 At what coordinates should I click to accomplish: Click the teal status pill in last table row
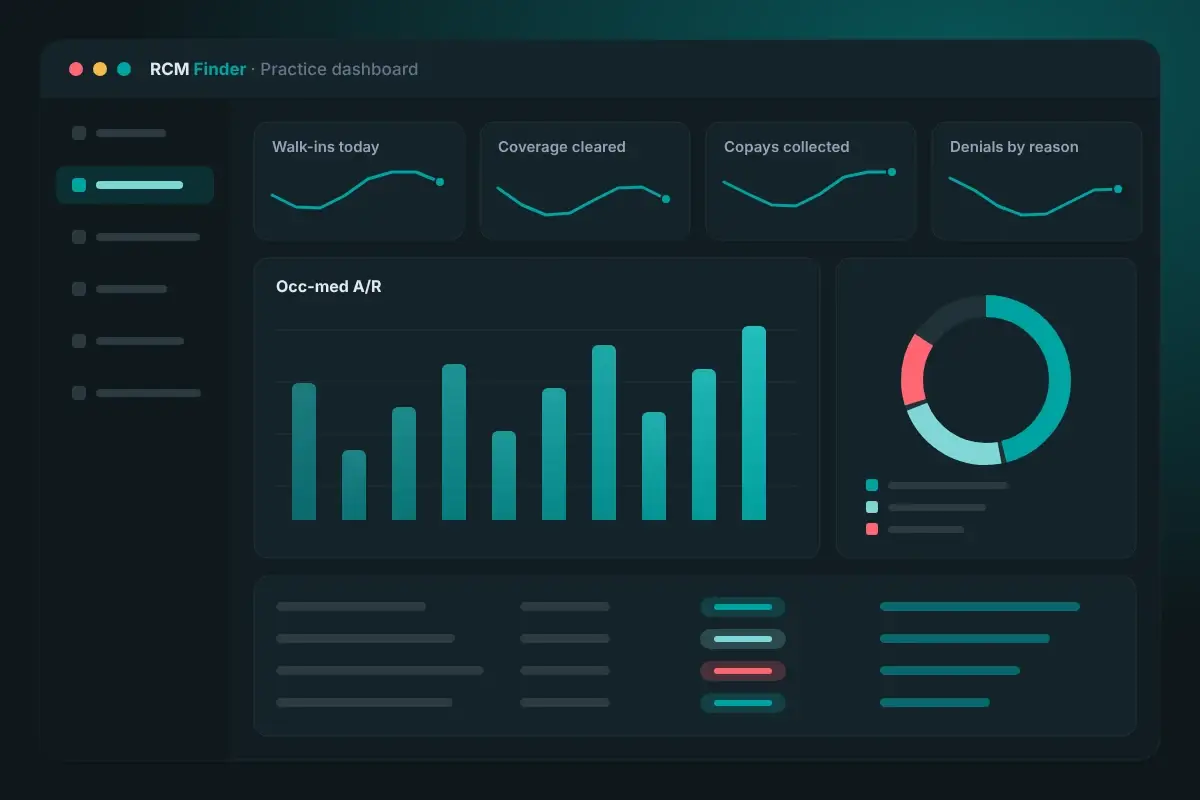coord(743,703)
